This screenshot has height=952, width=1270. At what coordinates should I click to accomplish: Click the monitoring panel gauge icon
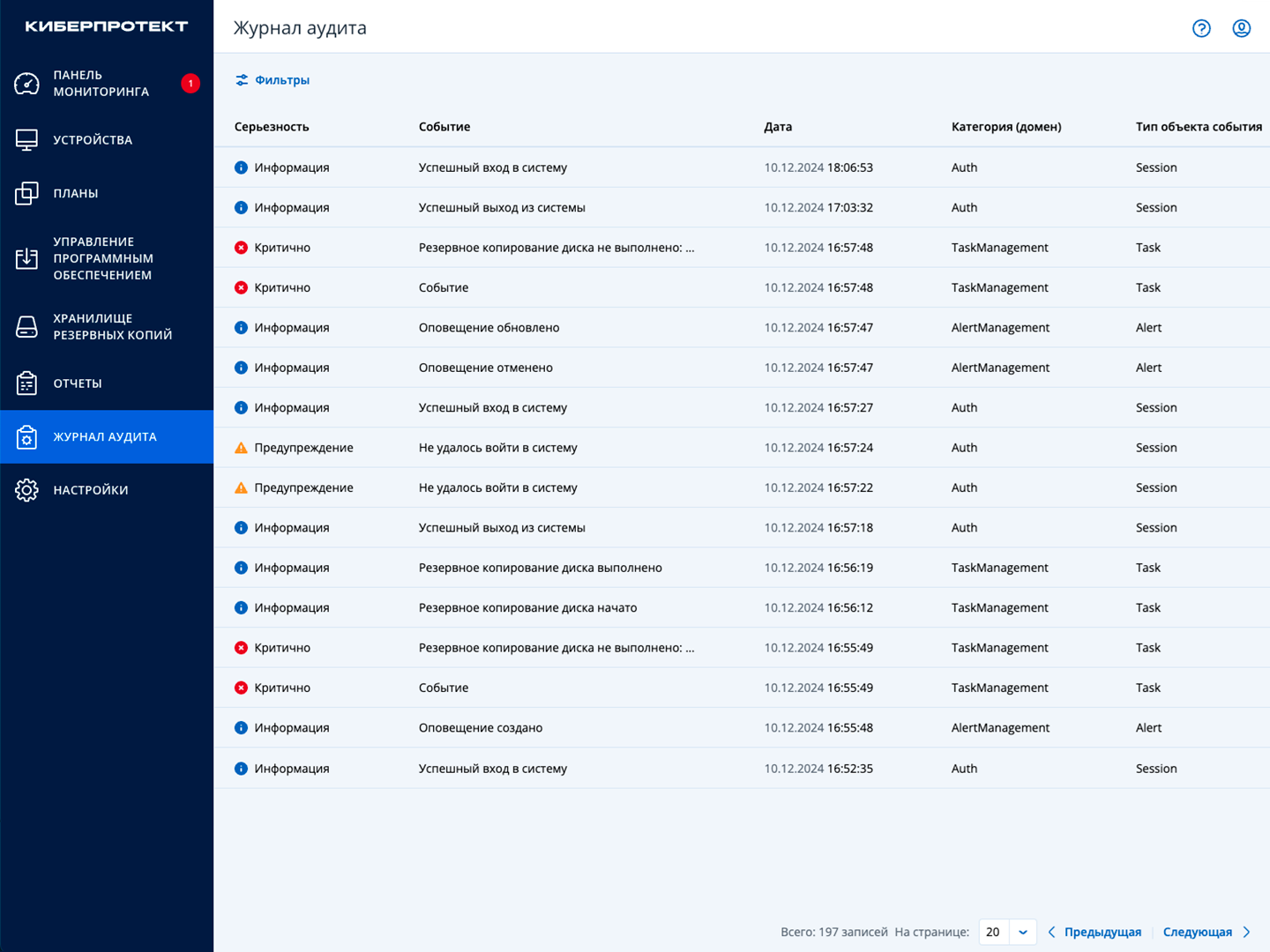26,84
